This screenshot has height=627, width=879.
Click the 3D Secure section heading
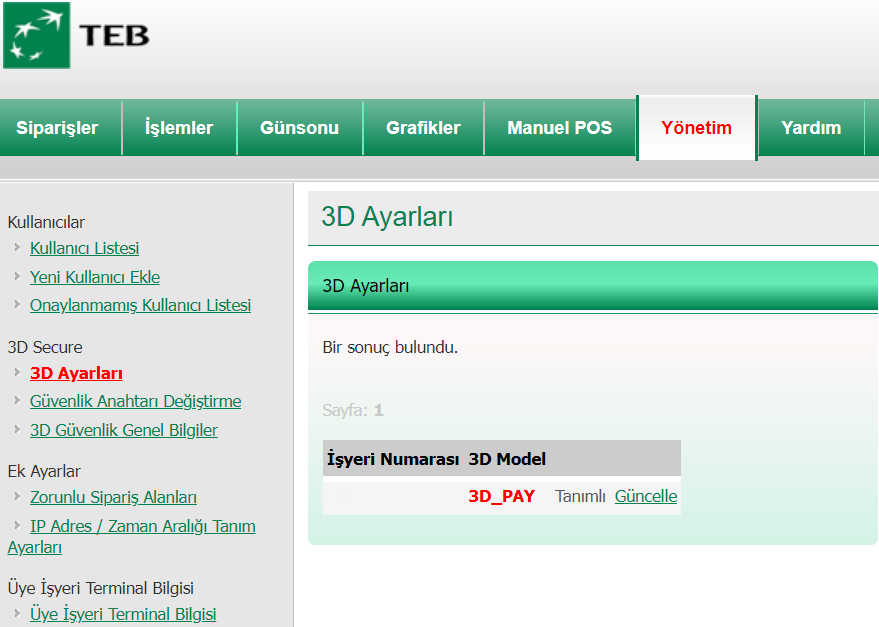point(45,347)
